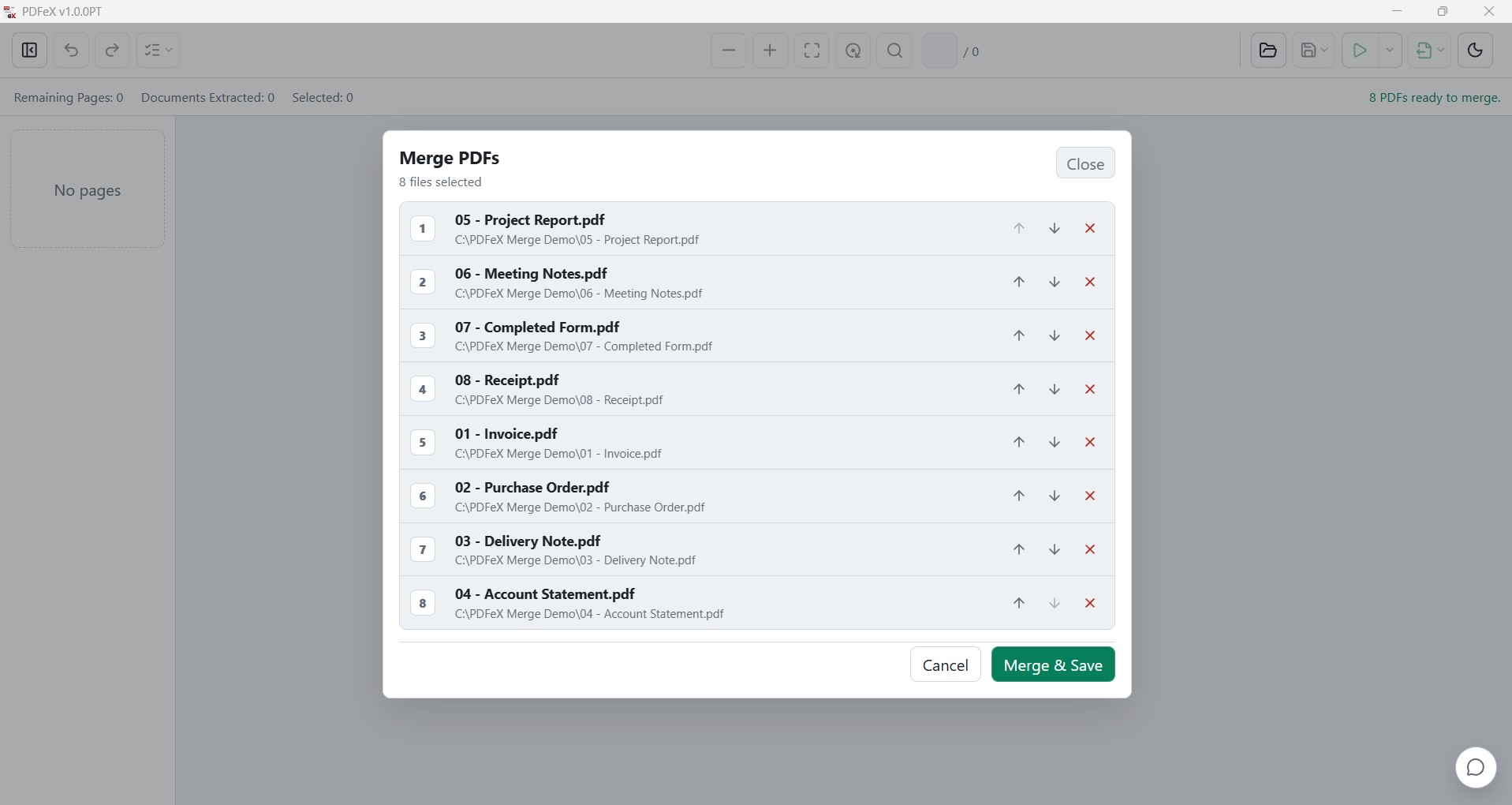Image resolution: width=1512 pixels, height=805 pixels.
Task: Click the zoom out minus icon
Action: click(x=729, y=51)
